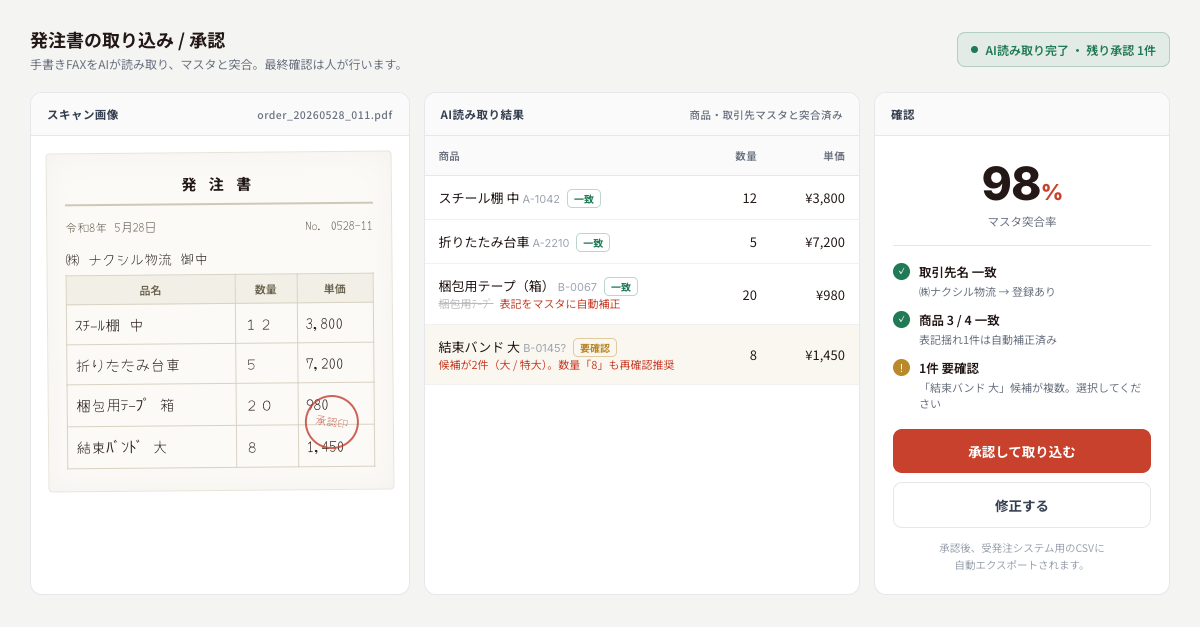Screen dimensions: 1200x627
Task: Click the AI読み取り結果 panel title
Action: [x=482, y=115]
